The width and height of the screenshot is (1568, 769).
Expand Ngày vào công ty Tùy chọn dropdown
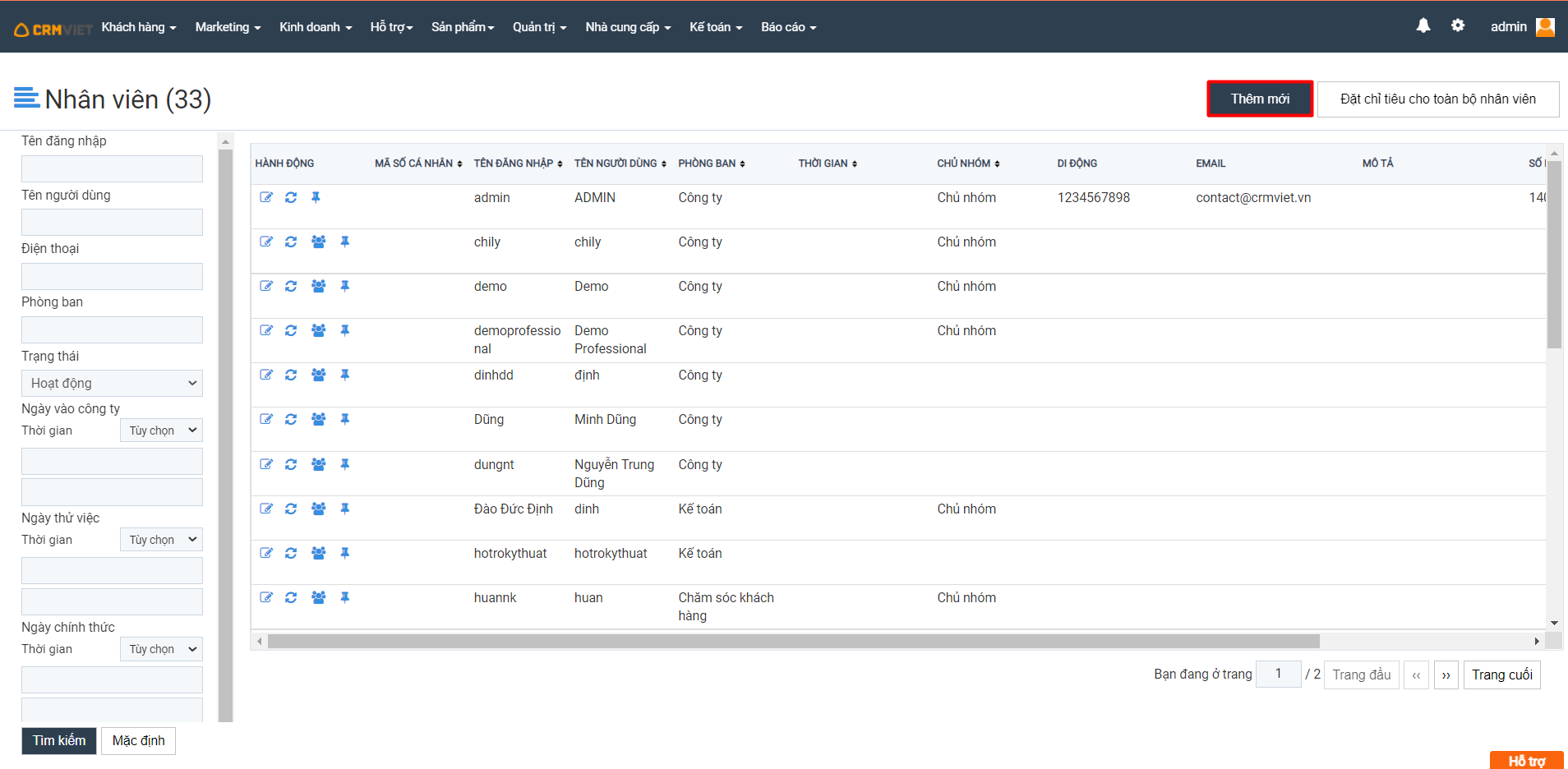(x=161, y=431)
